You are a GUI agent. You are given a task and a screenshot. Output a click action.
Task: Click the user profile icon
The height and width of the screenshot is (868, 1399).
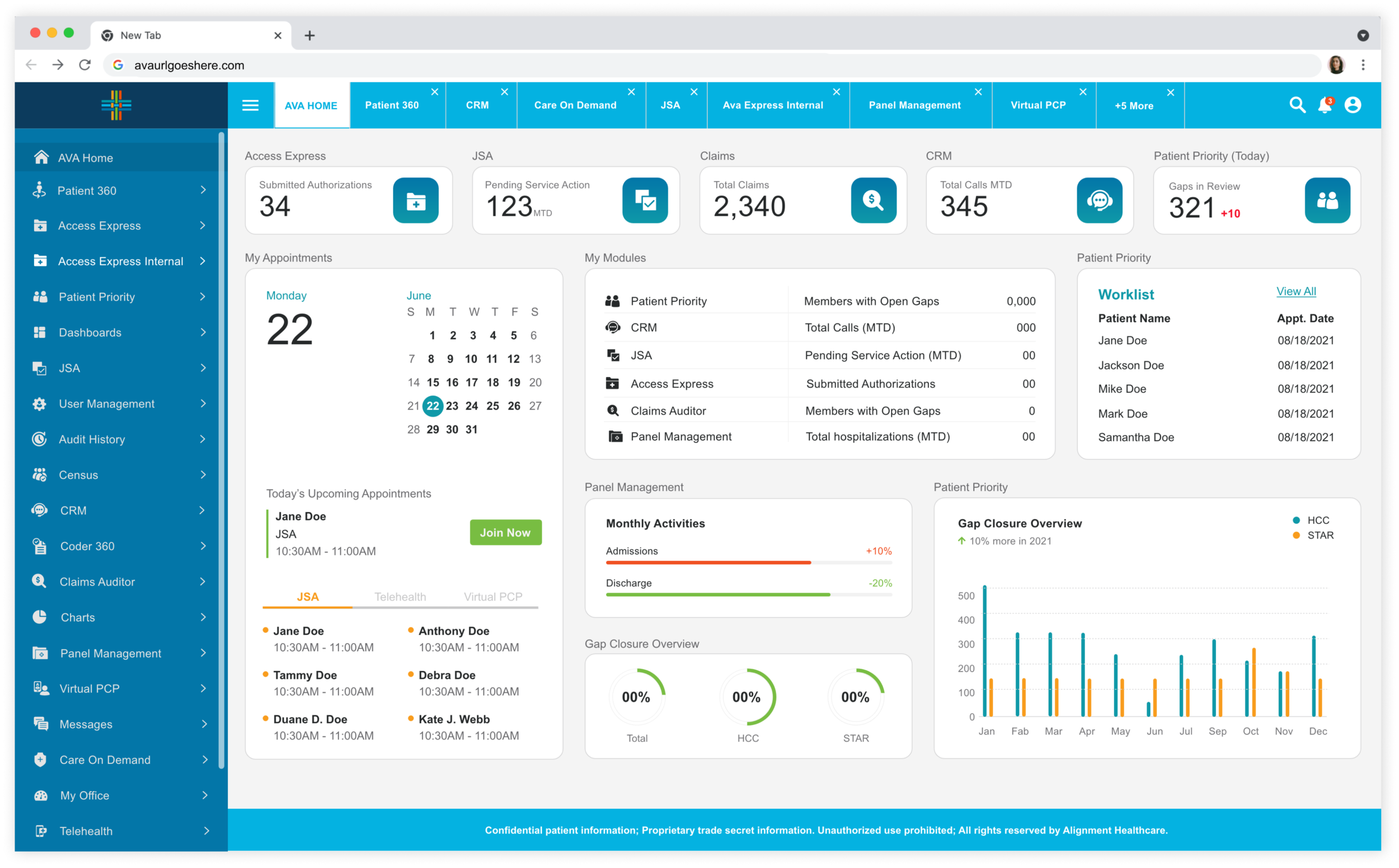[1354, 105]
